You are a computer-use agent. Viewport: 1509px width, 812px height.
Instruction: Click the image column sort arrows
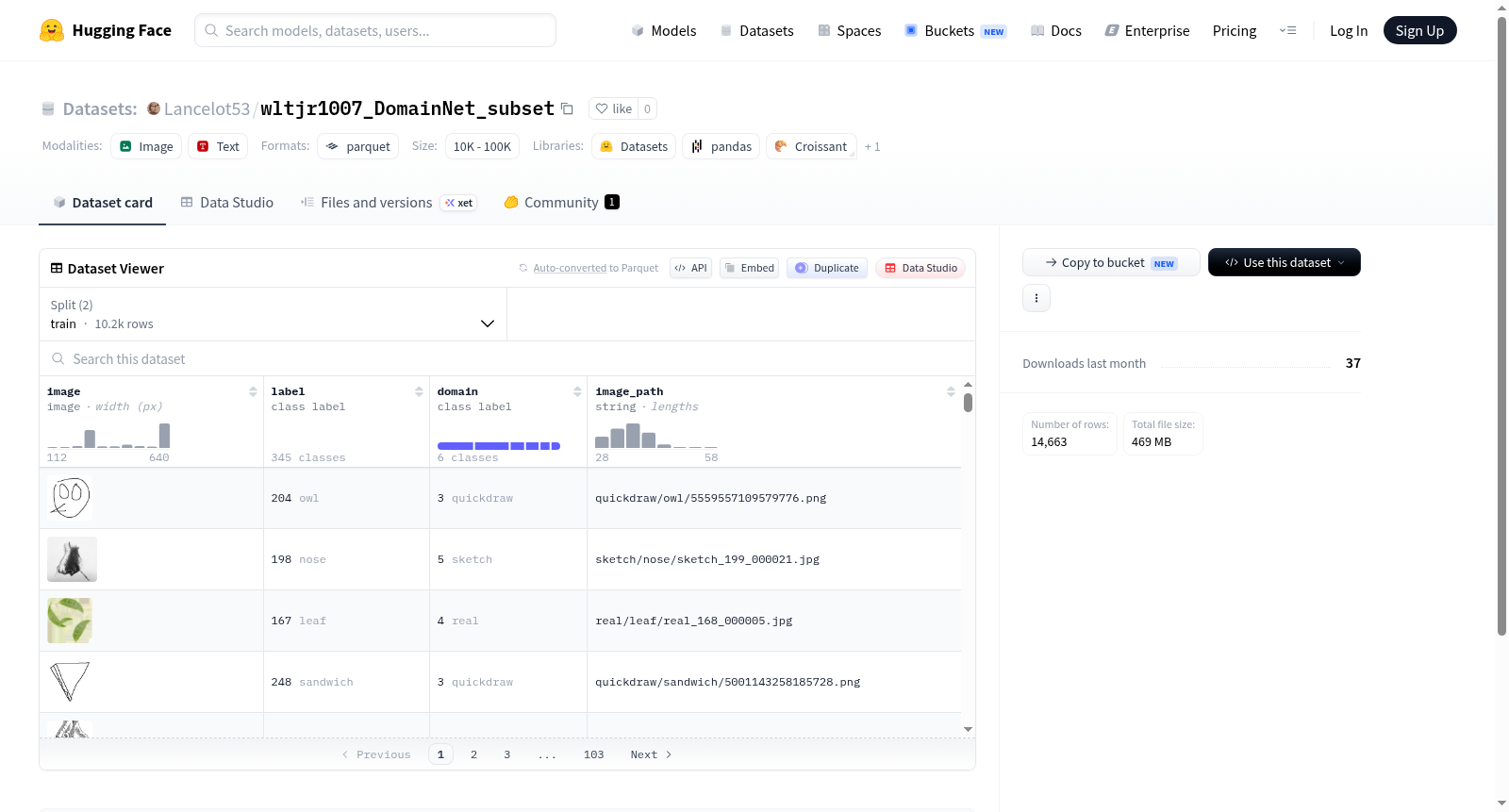(x=253, y=391)
